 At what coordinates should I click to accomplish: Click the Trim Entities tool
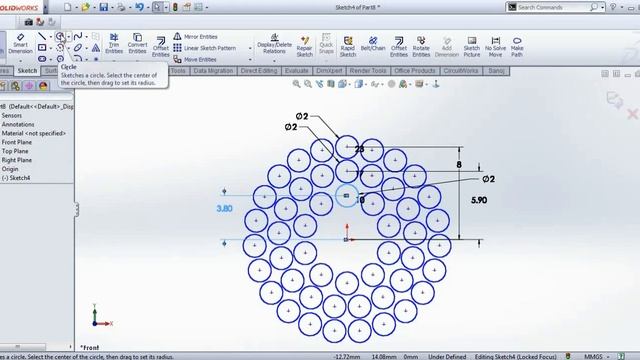(114, 44)
